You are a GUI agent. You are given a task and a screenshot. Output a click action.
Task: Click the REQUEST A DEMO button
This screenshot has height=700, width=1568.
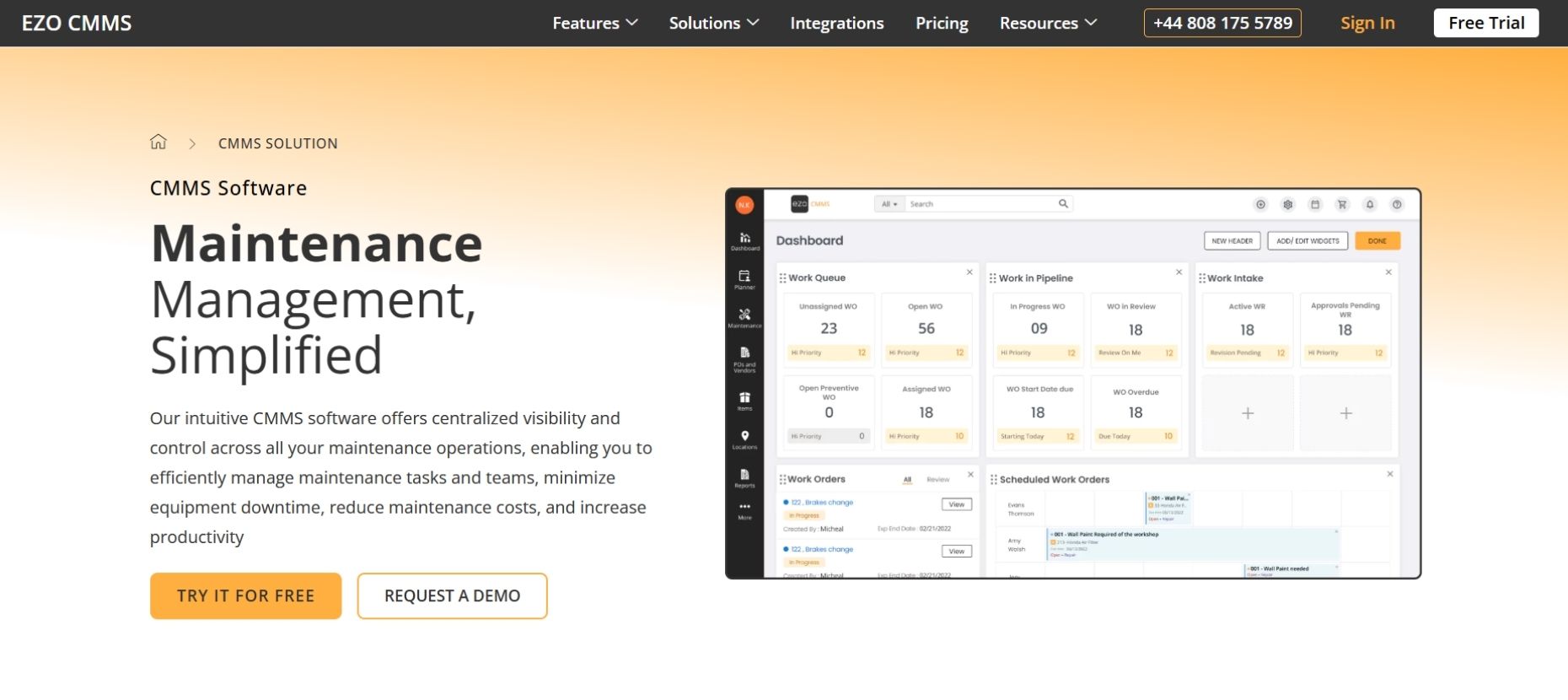point(452,595)
